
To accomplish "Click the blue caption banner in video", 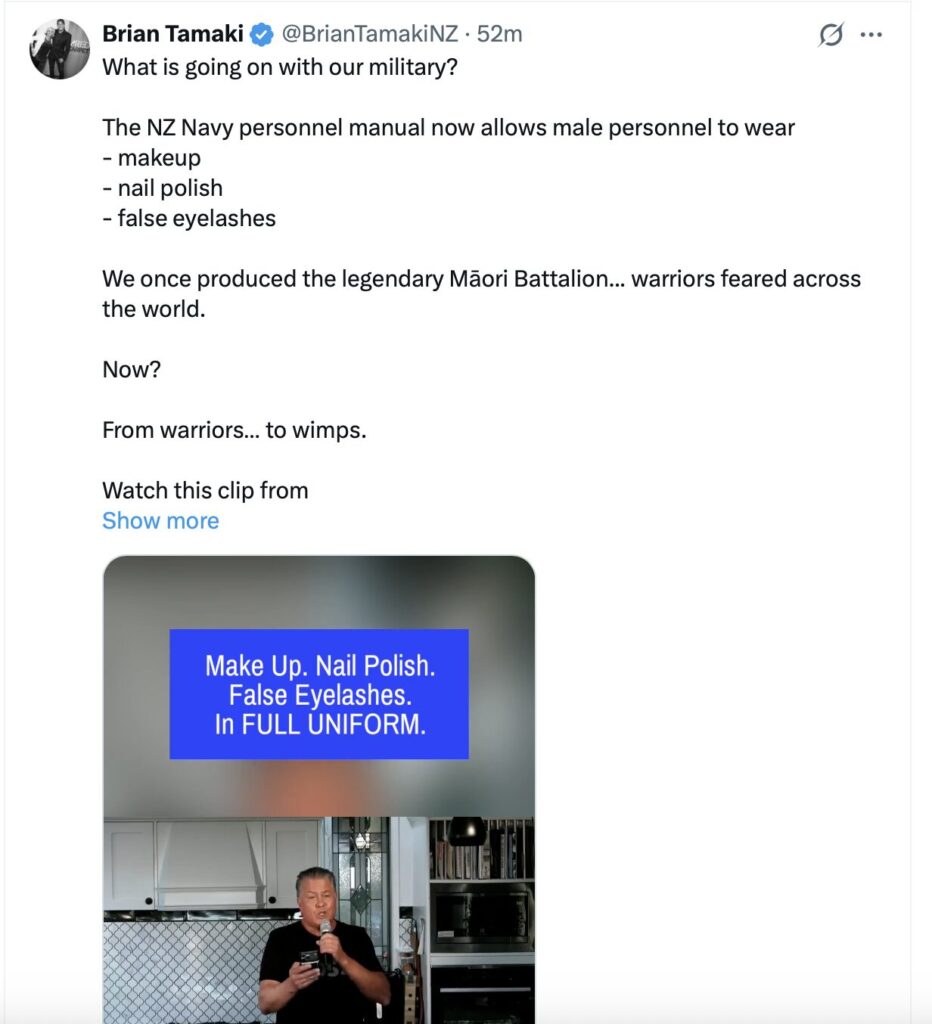I will click(x=319, y=694).
